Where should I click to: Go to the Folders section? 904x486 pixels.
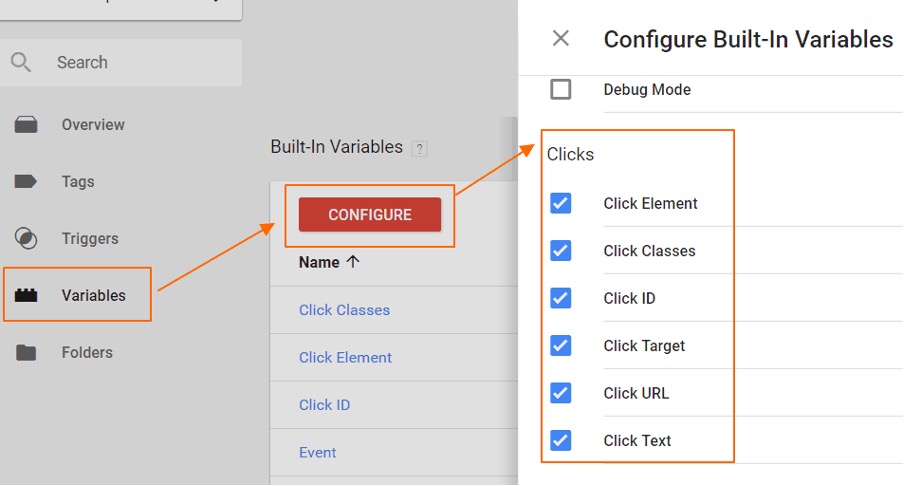click(87, 352)
